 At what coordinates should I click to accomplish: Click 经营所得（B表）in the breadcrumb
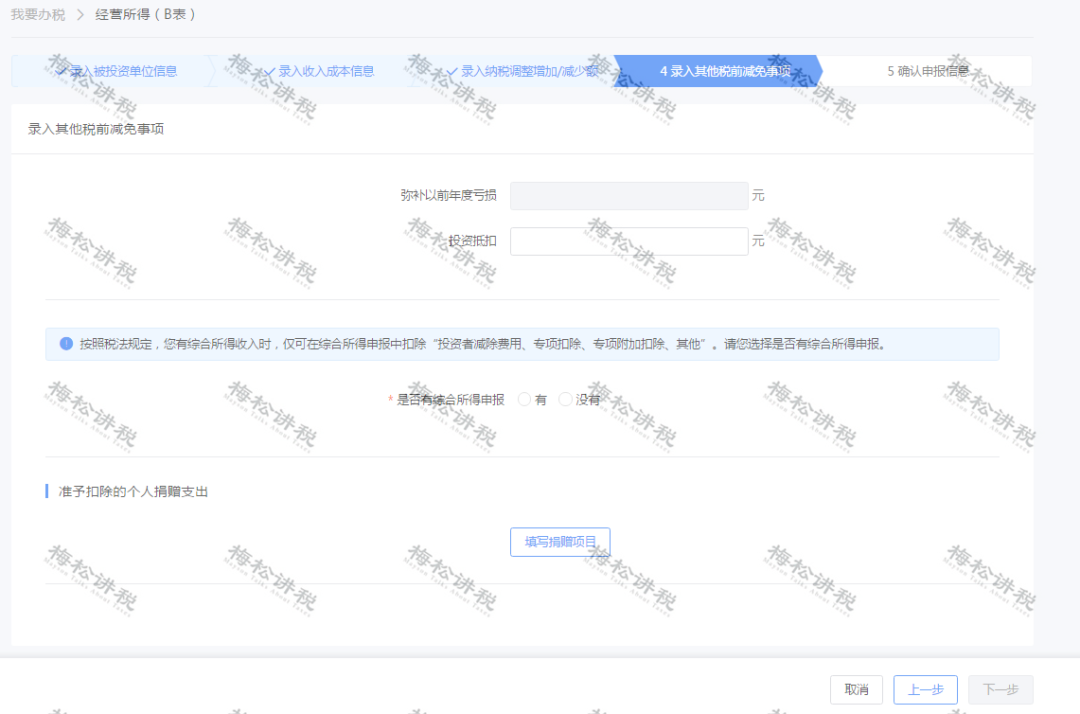pos(146,15)
